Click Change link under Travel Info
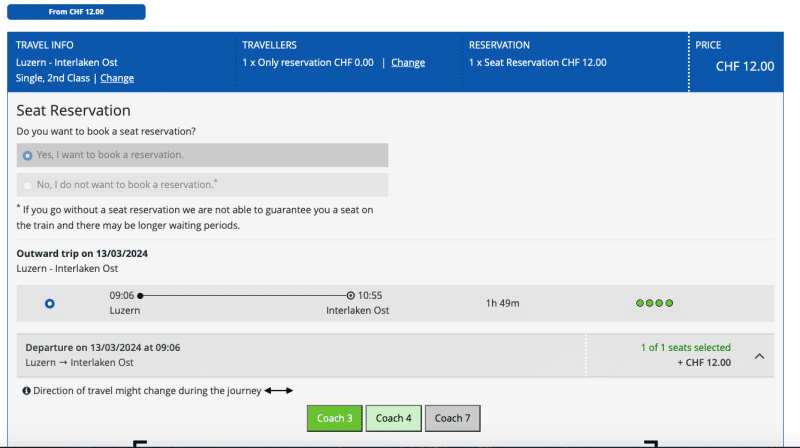800x448 pixels. [x=117, y=78]
